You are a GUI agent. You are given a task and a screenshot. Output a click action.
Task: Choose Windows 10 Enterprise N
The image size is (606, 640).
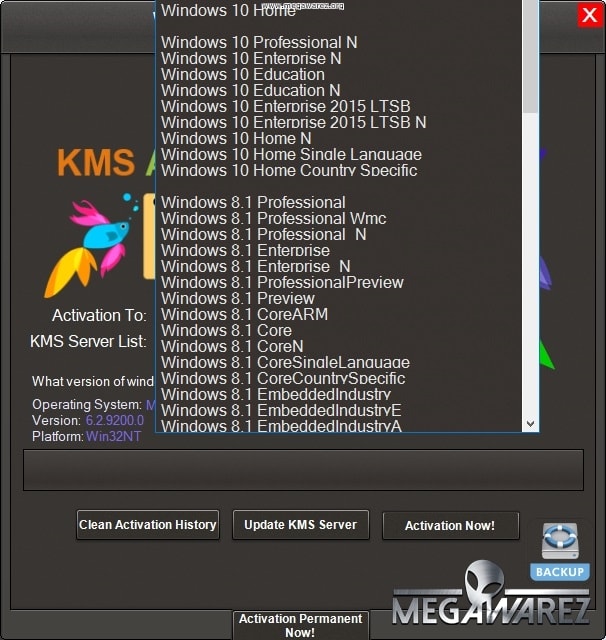coord(341,58)
